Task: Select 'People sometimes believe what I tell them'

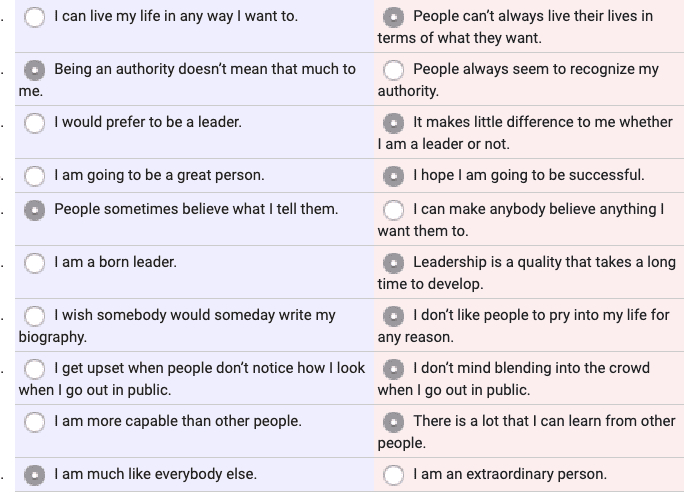Action: [x=35, y=210]
